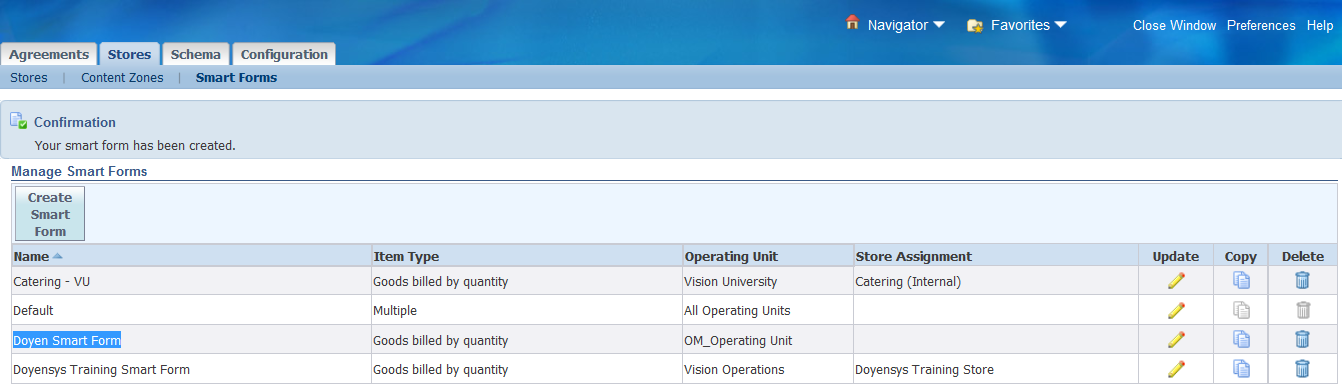
Task: Click the Copy column header
Action: 1241,256
